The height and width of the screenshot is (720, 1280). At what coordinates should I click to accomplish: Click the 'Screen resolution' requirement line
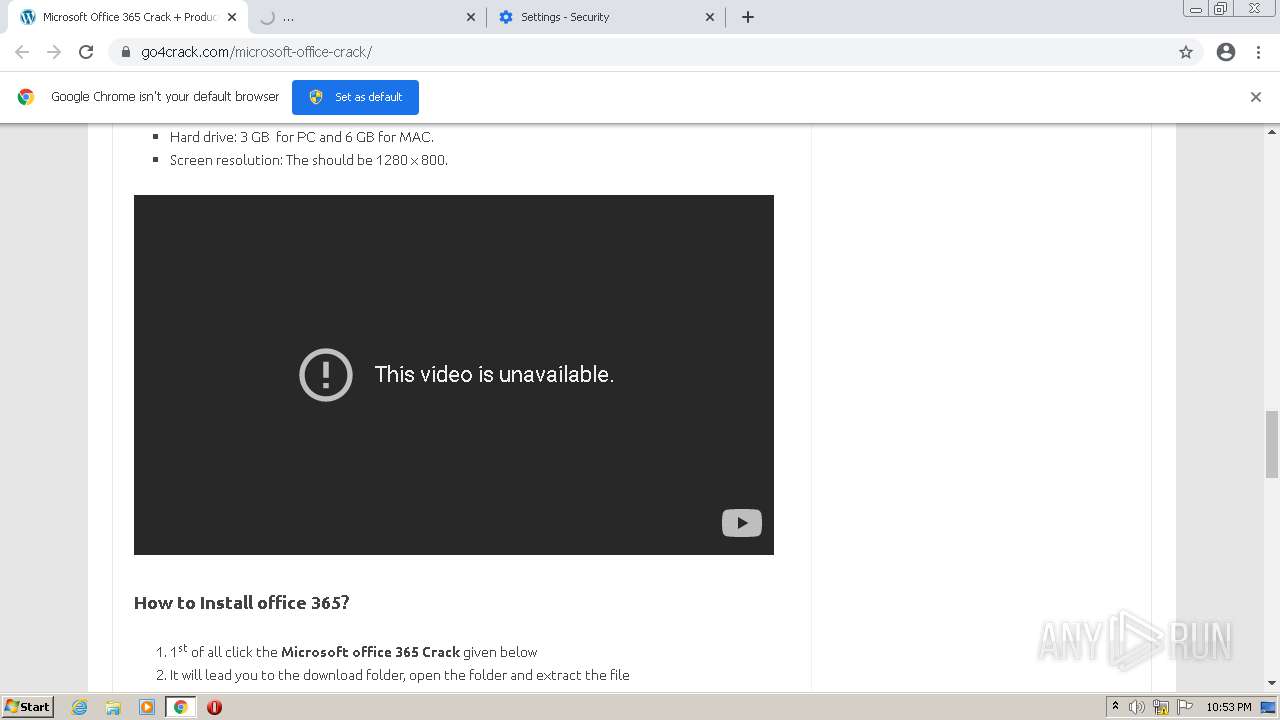(x=309, y=160)
